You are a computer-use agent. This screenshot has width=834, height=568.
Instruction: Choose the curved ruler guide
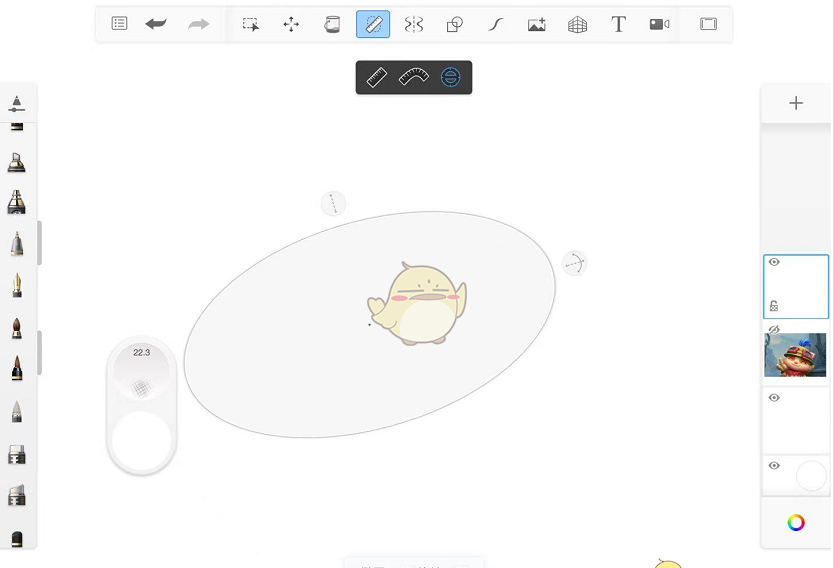[x=414, y=77]
